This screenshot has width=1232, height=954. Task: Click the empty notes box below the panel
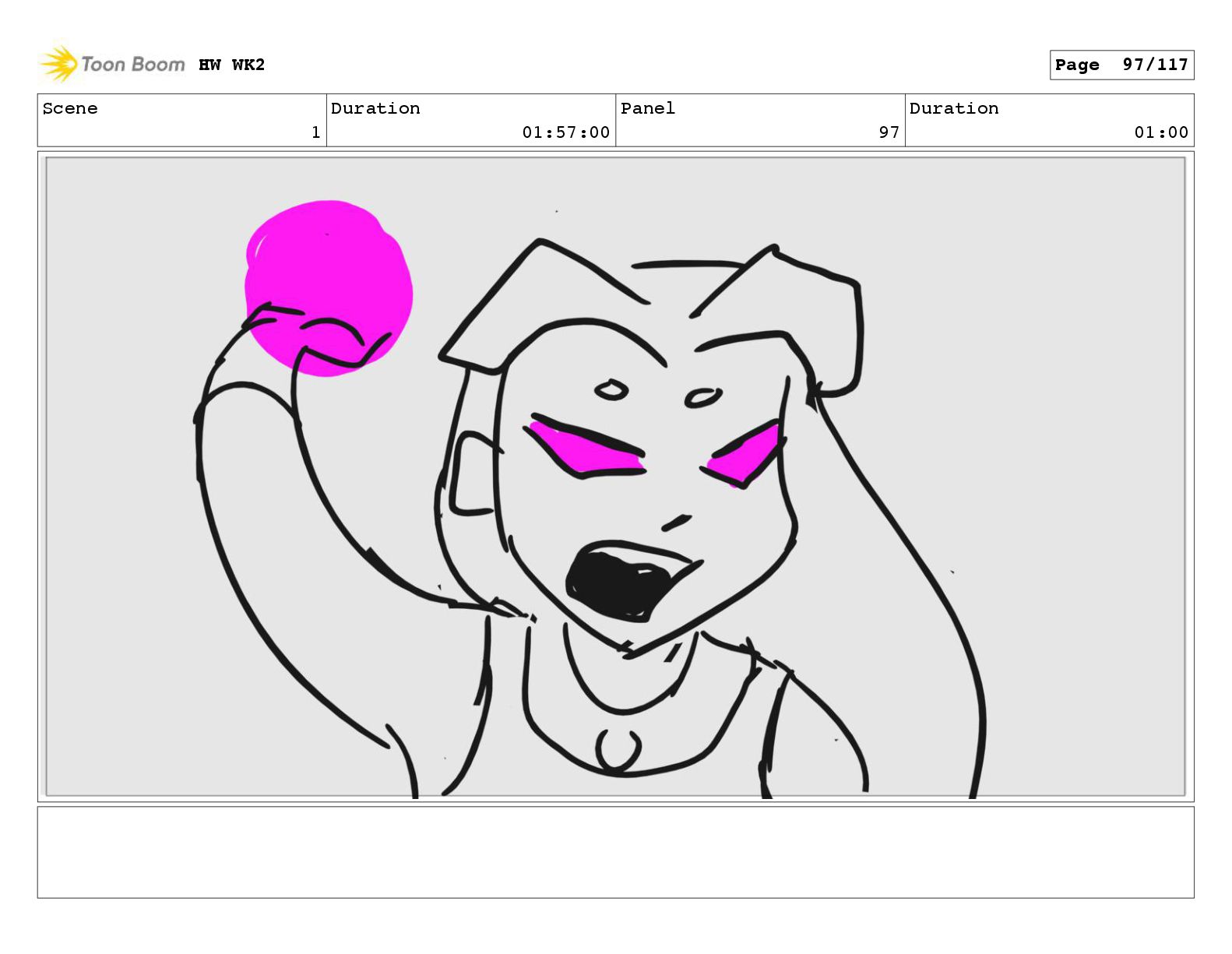(615, 852)
